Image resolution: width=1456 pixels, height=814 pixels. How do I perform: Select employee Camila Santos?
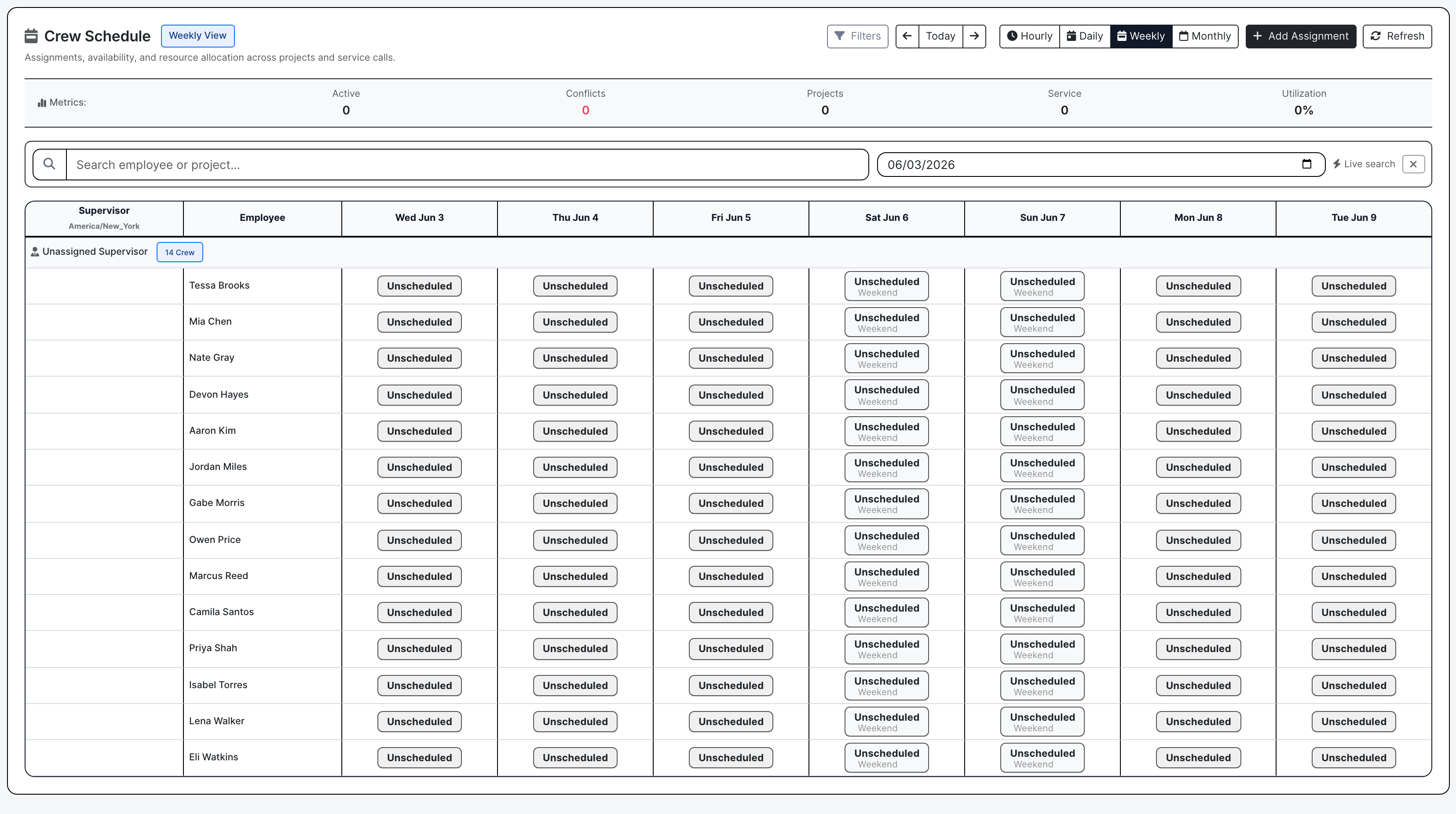(221, 612)
